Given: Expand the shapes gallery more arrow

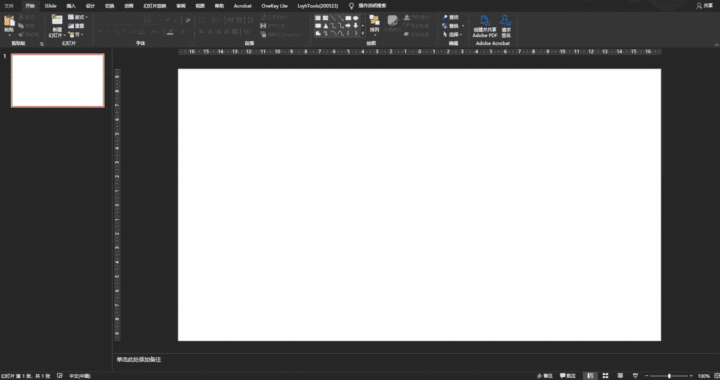Looking at the screenshot, I should (x=363, y=33).
